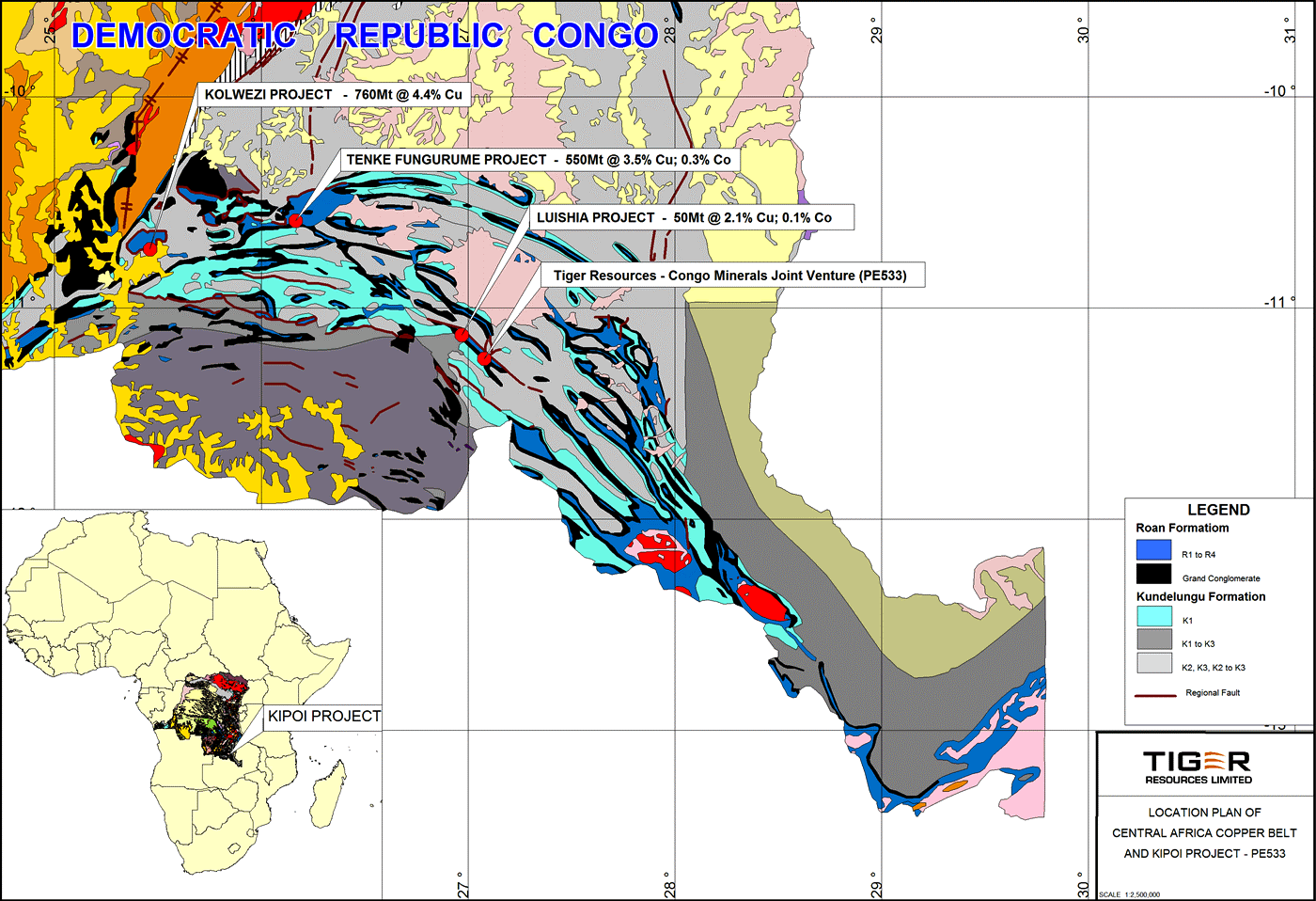The width and height of the screenshot is (1316, 901).
Task: Click the Kolwezi Project label box
Action: pos(333,95)
